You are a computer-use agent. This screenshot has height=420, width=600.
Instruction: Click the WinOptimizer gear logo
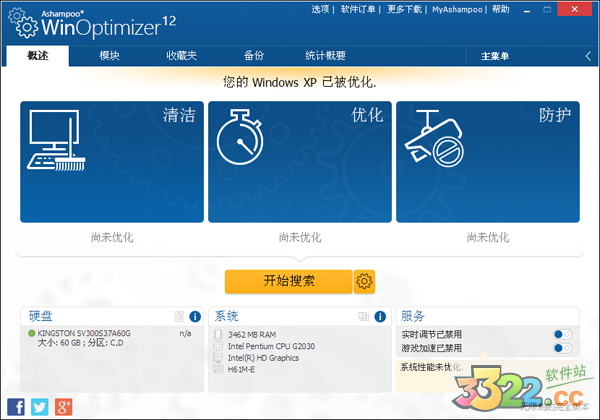coord(23,23)
